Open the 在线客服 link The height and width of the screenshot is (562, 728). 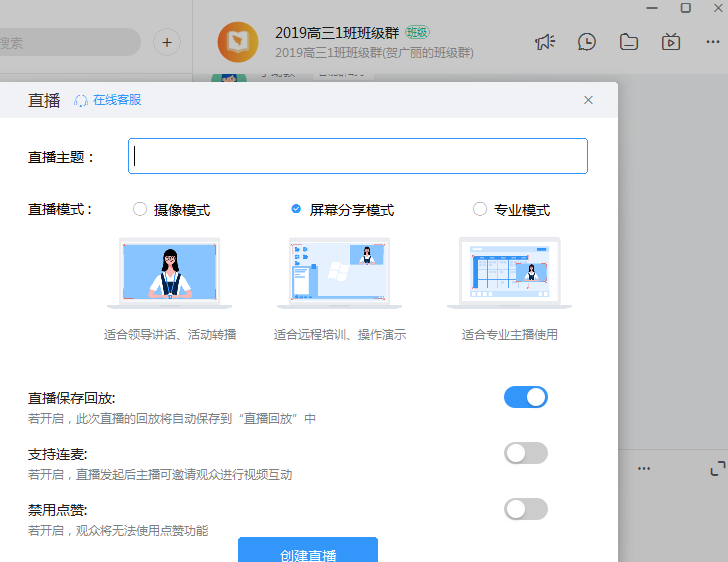[117, 100]
